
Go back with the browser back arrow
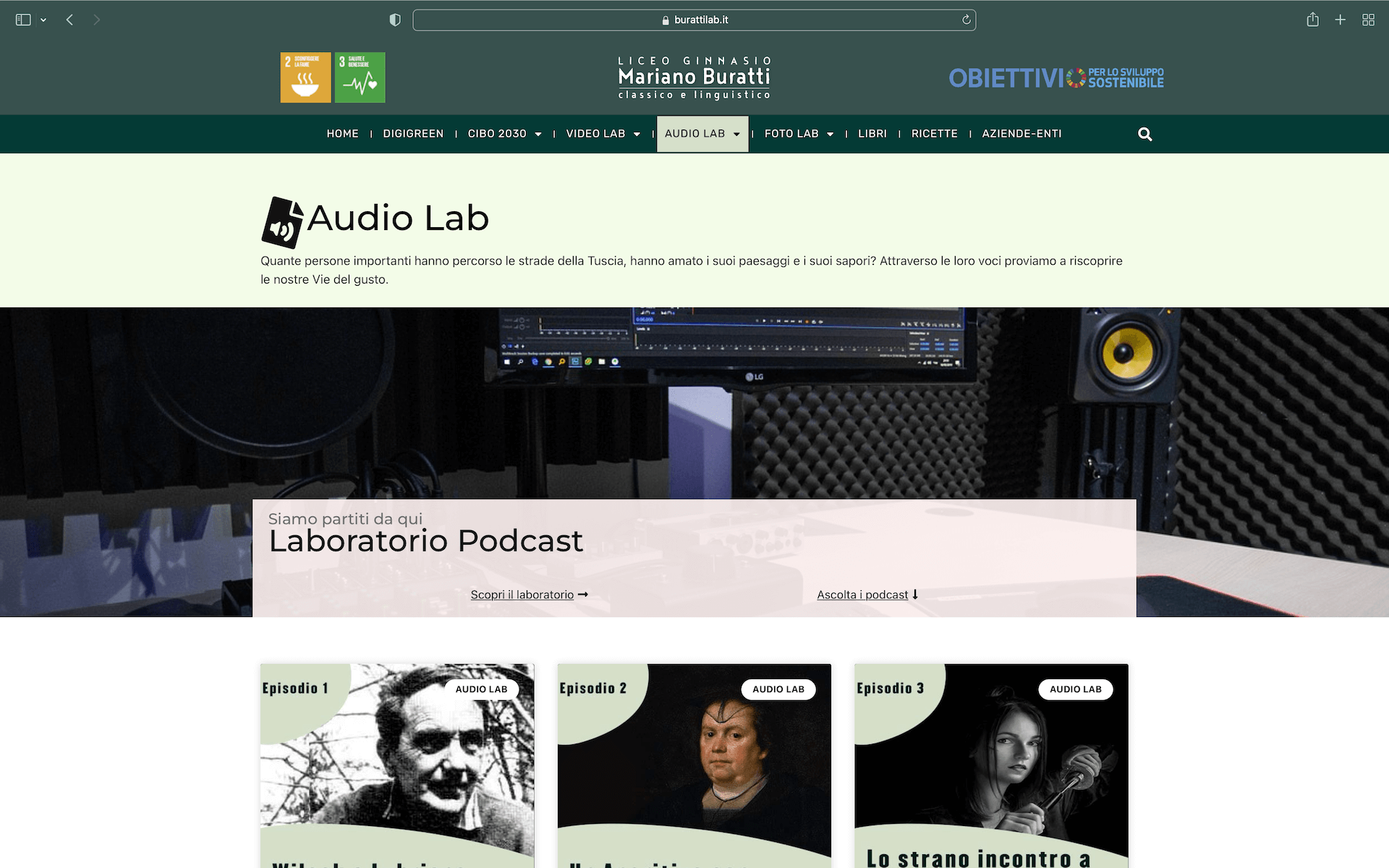[x=69, y=20]
